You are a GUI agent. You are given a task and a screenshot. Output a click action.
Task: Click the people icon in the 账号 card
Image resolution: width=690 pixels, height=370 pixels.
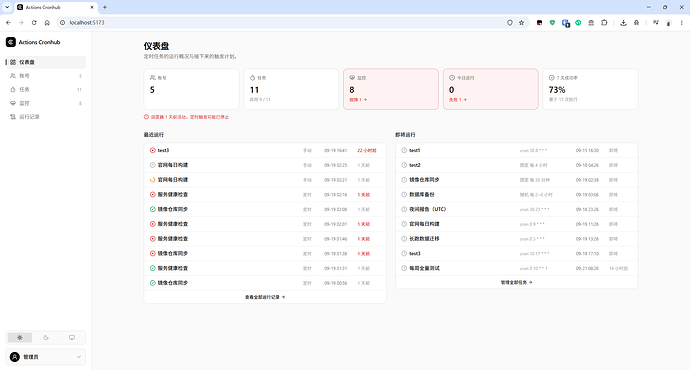153,77
